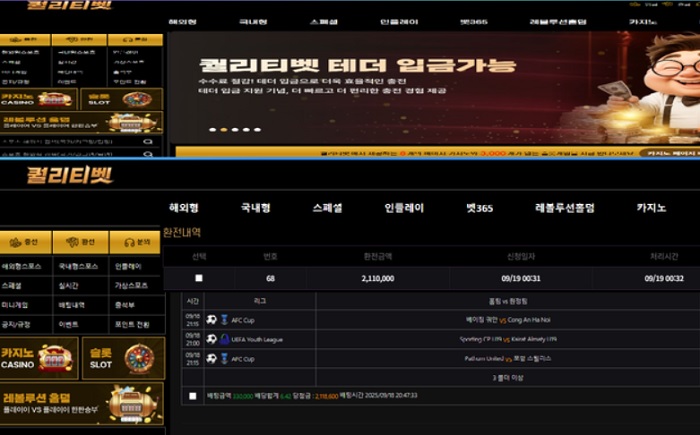Go to 인플레이 in lower sidebar menu
The height and width of the screenshot is (435, 700).
click(x=128, y=266)
